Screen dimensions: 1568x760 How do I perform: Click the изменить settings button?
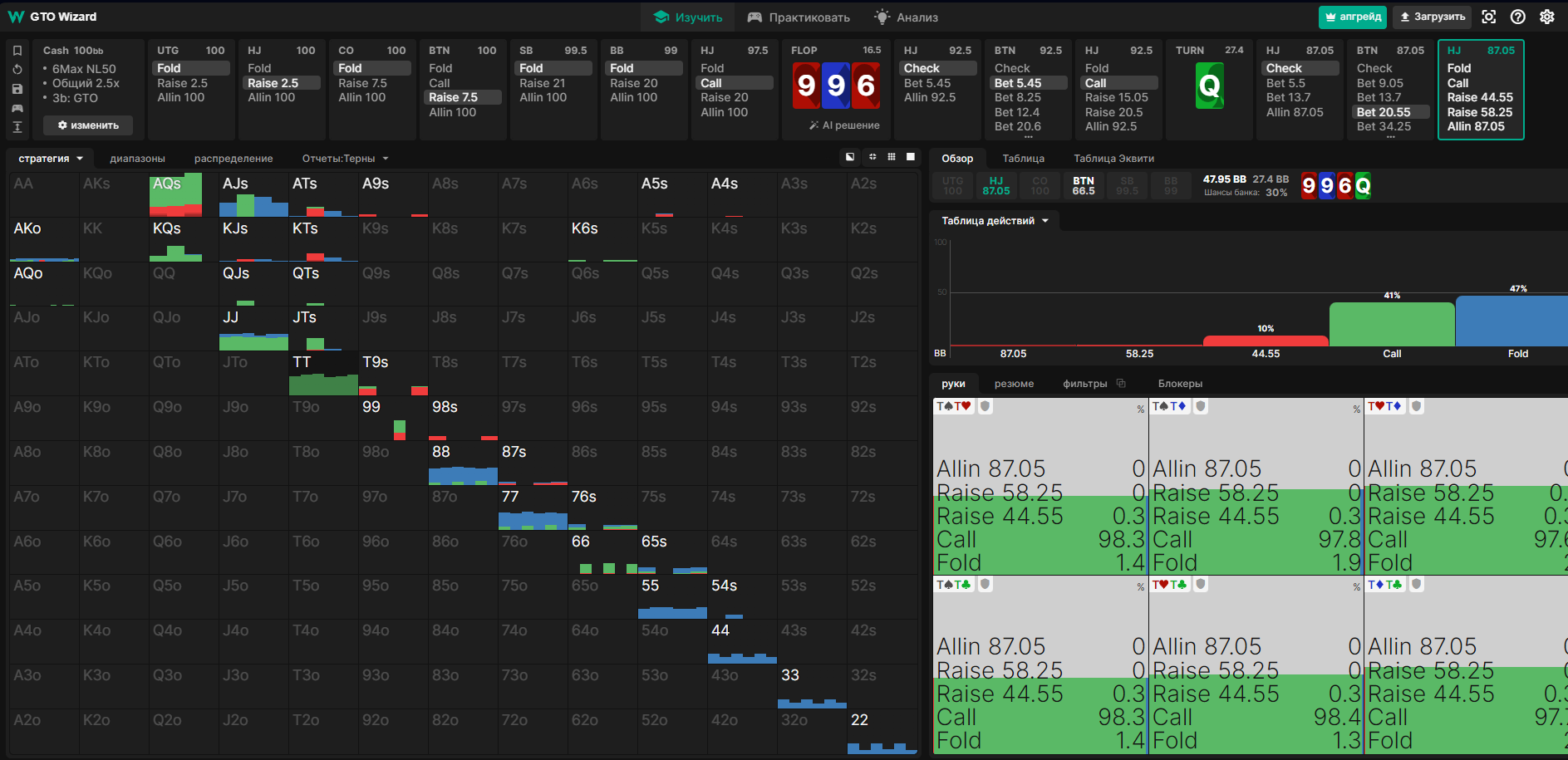click(88, 125)
